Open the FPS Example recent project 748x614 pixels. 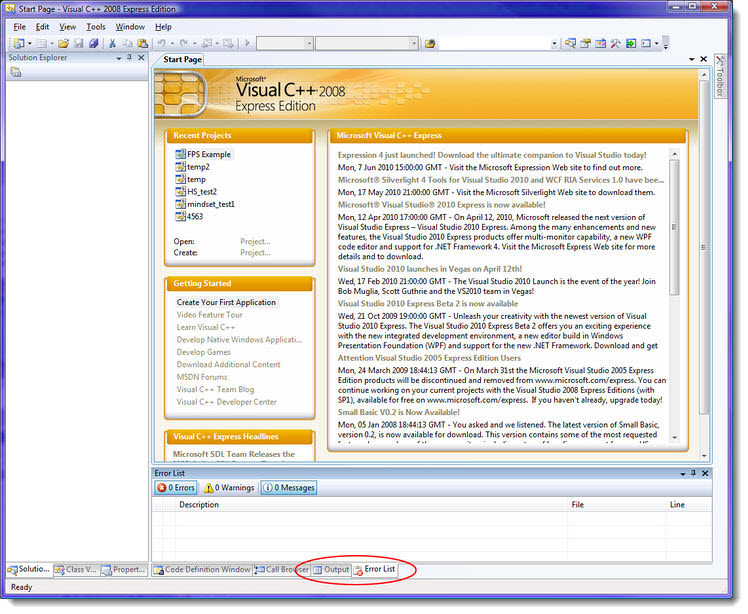[x=204, y=155]
